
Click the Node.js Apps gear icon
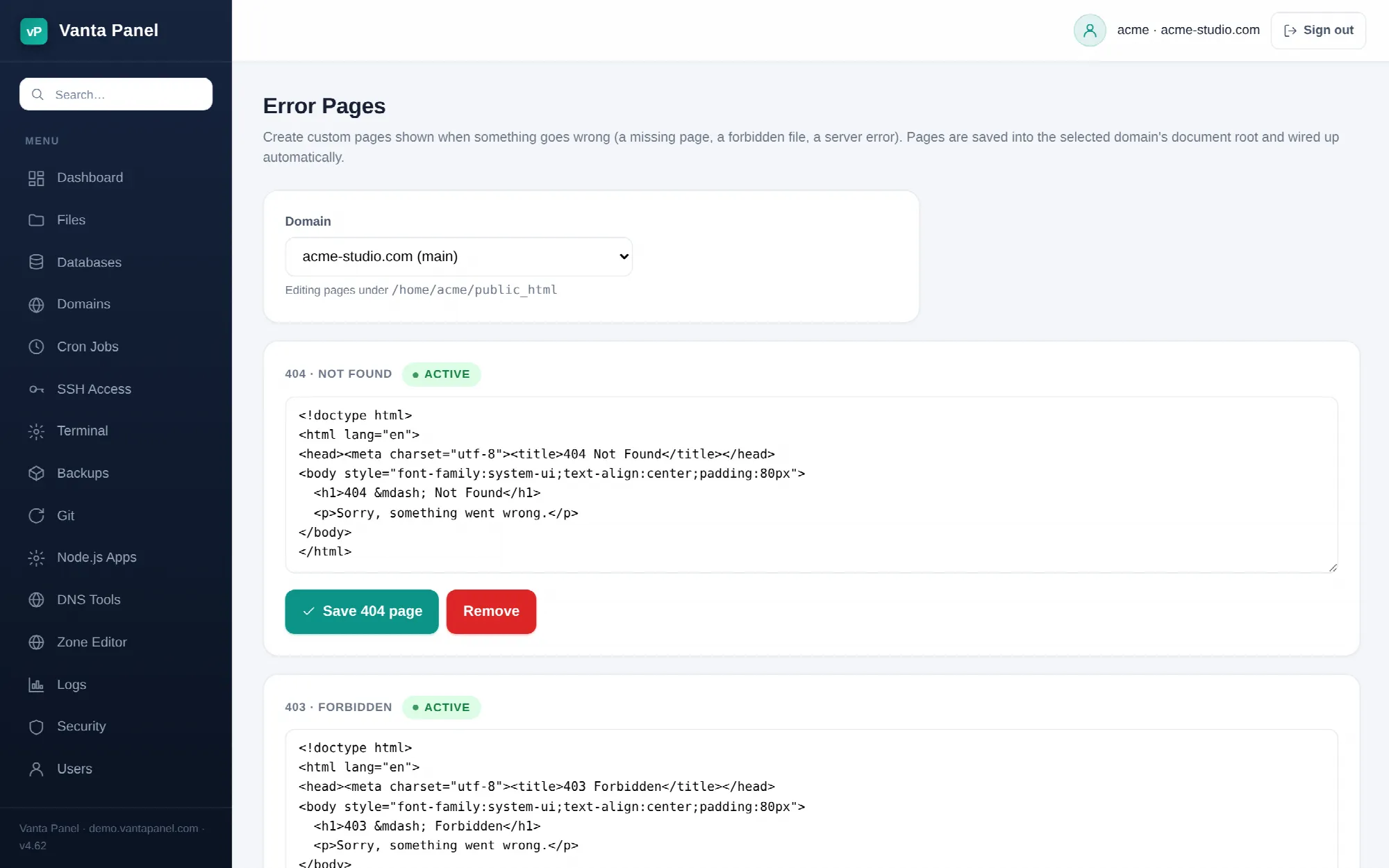[36, 558]
